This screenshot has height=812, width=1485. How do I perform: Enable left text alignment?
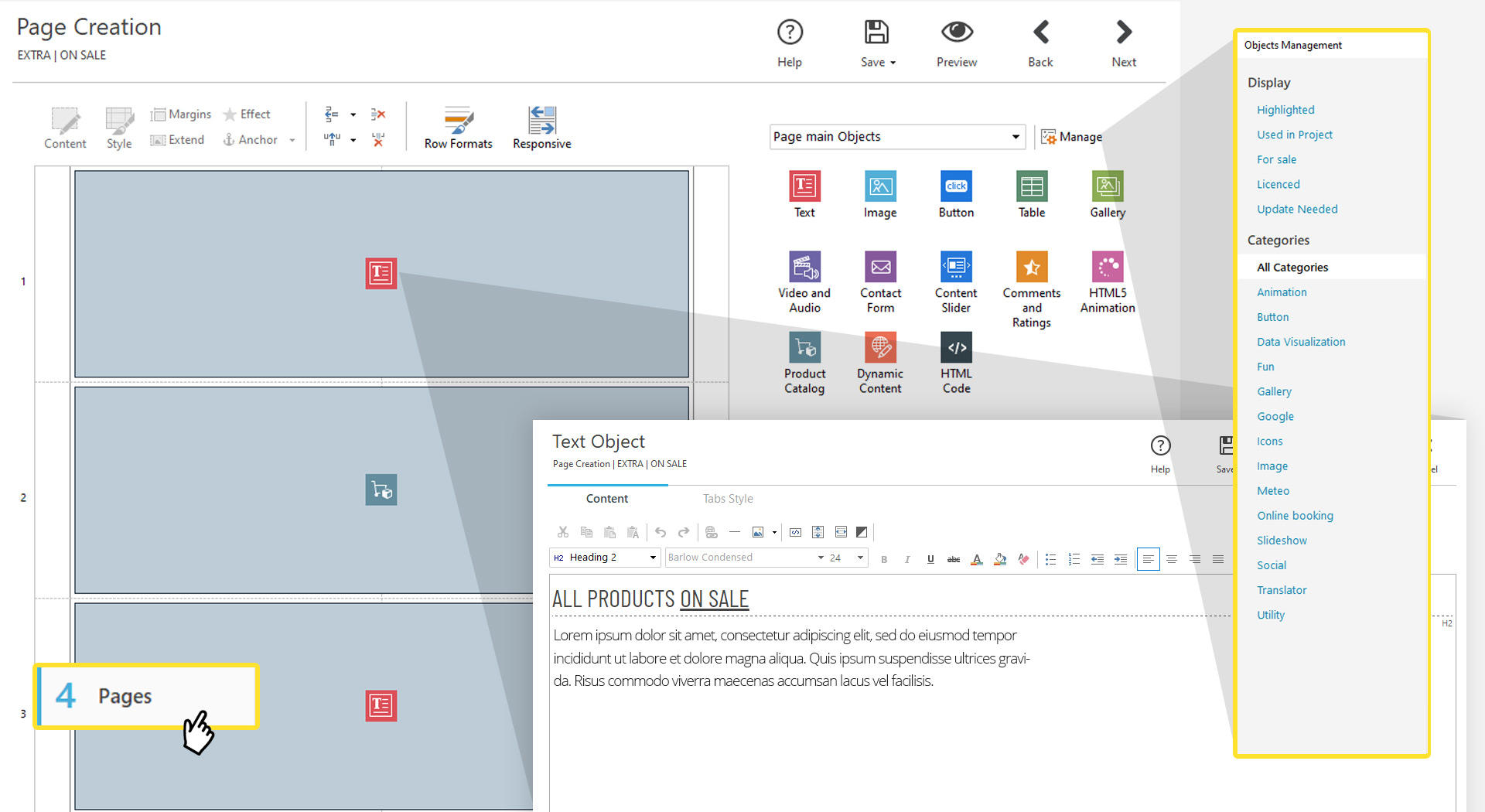click(1148, 559)
